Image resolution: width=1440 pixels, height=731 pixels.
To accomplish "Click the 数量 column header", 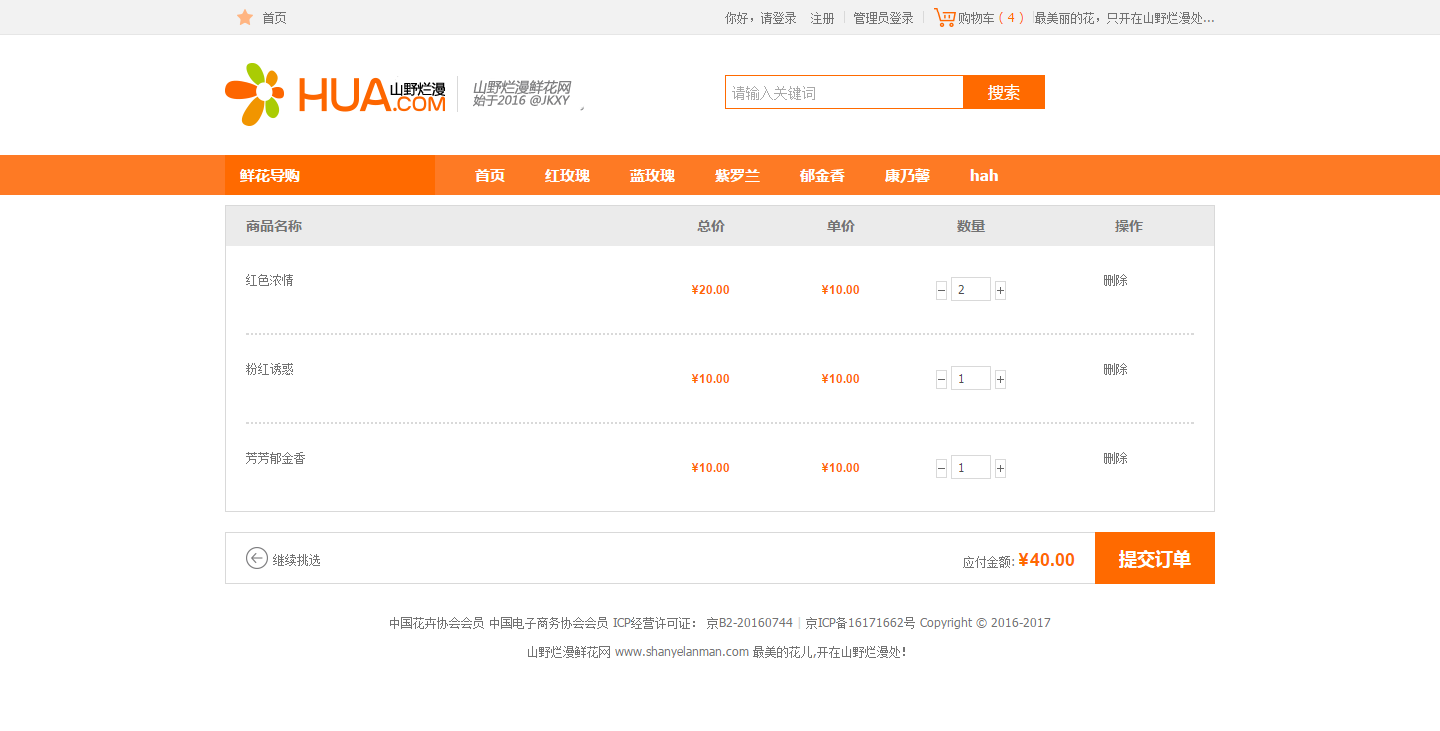I will [971, 226].
